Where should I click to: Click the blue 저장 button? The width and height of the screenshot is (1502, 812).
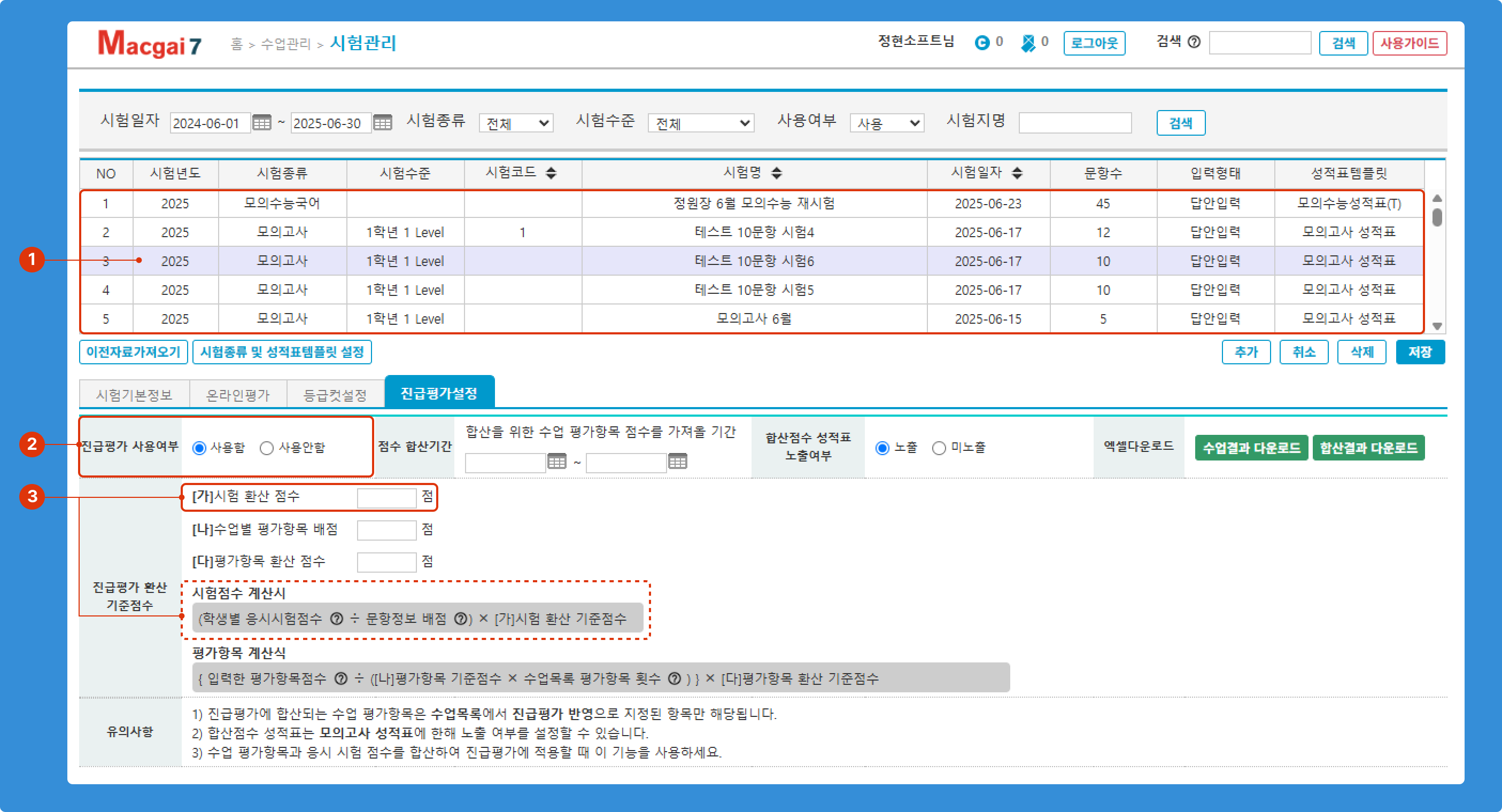[1420, 352]
